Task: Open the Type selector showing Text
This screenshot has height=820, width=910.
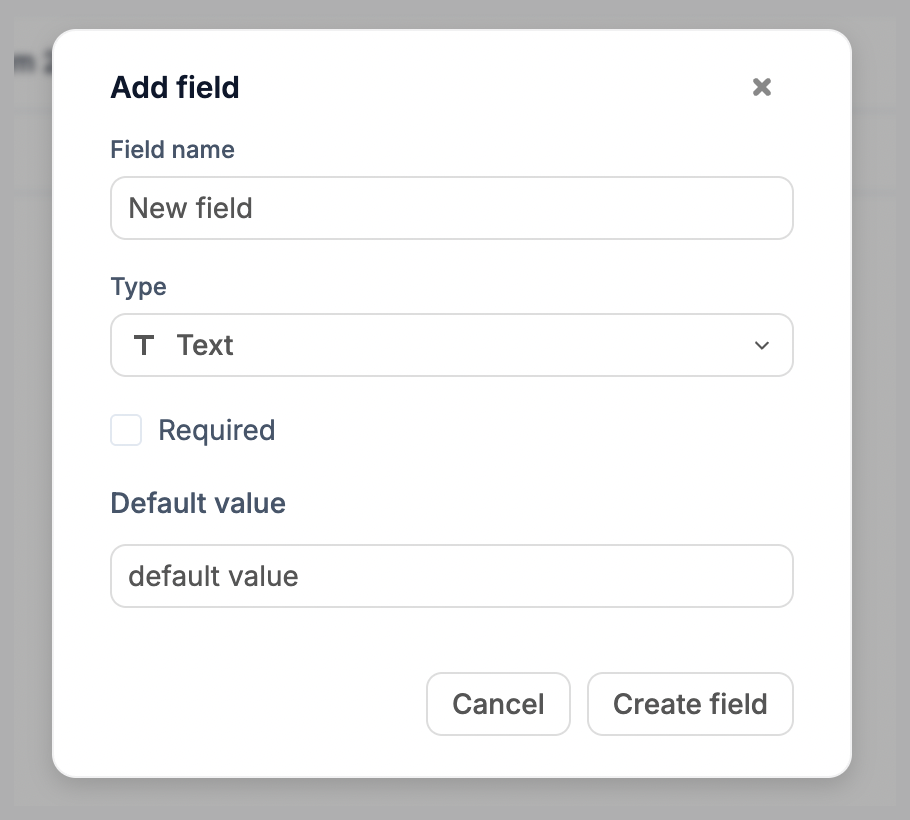Action: (x=451, y=346)
